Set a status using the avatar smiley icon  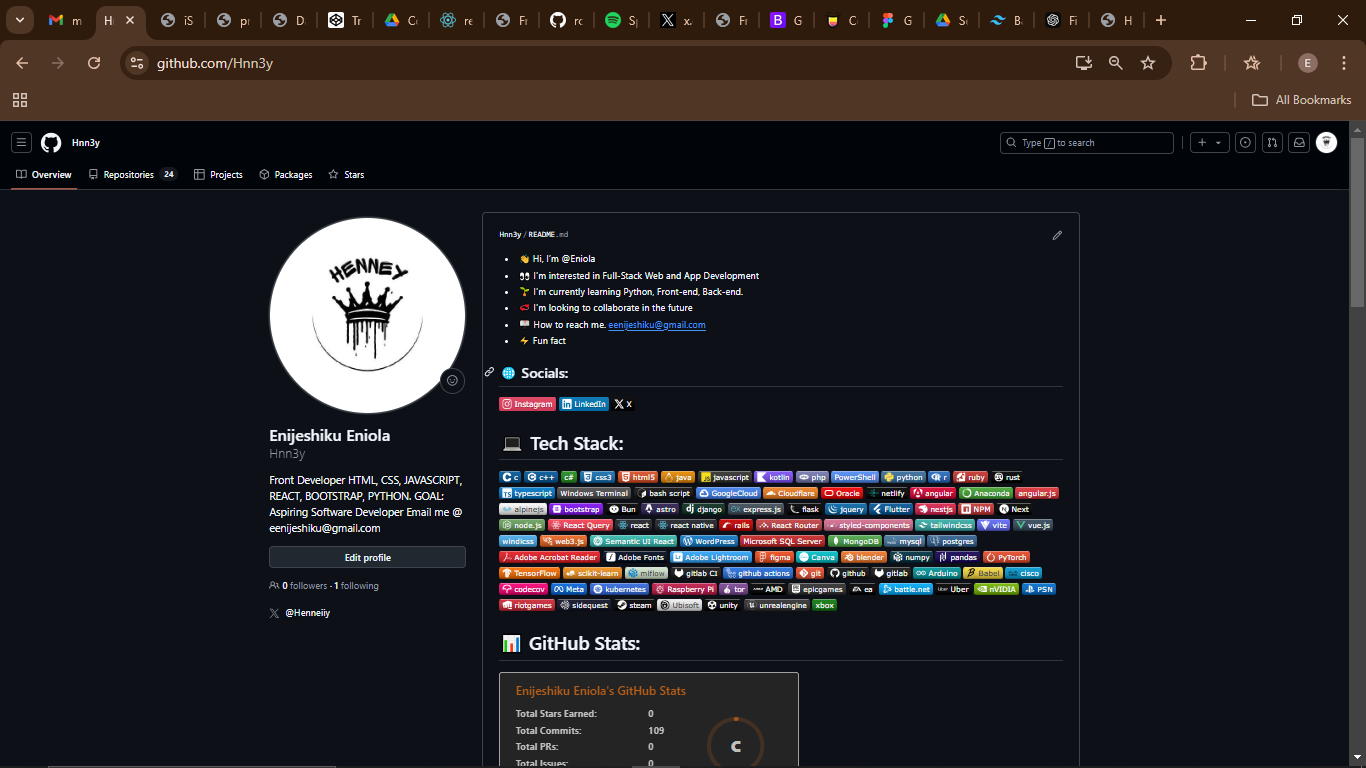click(452, 381)
